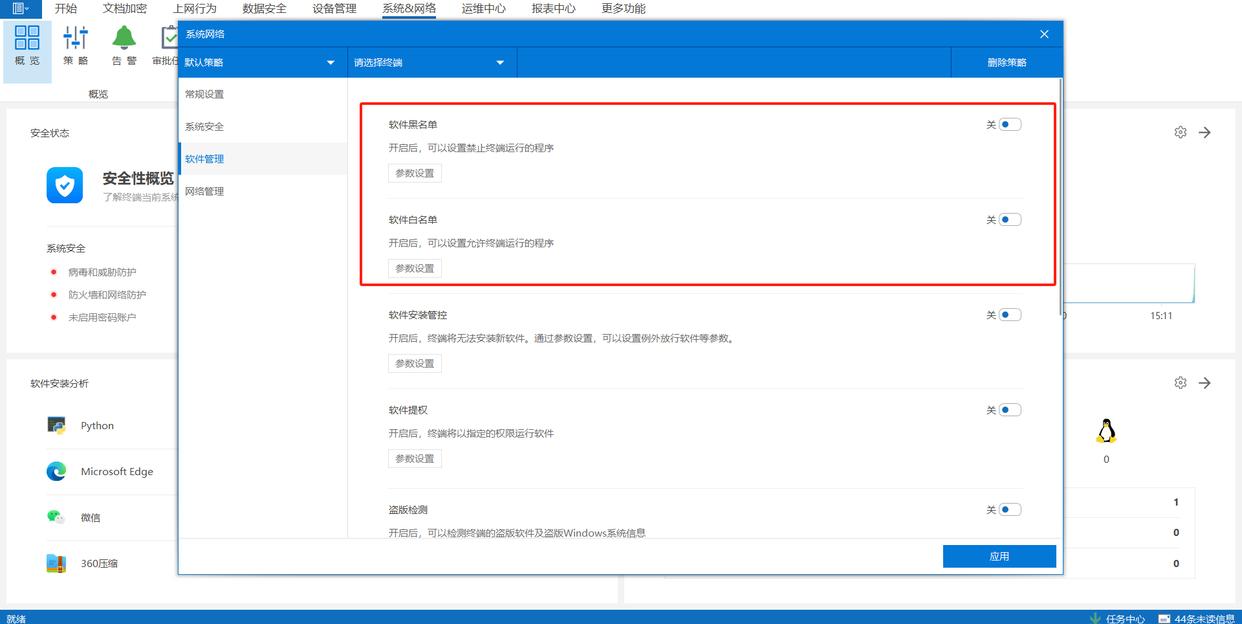The height and width of the screenshot is (624, 1242).
Task: Switch to the 文档加密 tab
Action: coord(124,8)
